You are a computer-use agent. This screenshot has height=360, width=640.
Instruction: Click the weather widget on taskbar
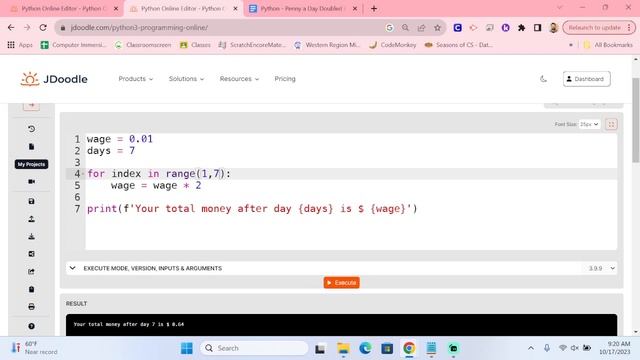click(x=35, y=348)
